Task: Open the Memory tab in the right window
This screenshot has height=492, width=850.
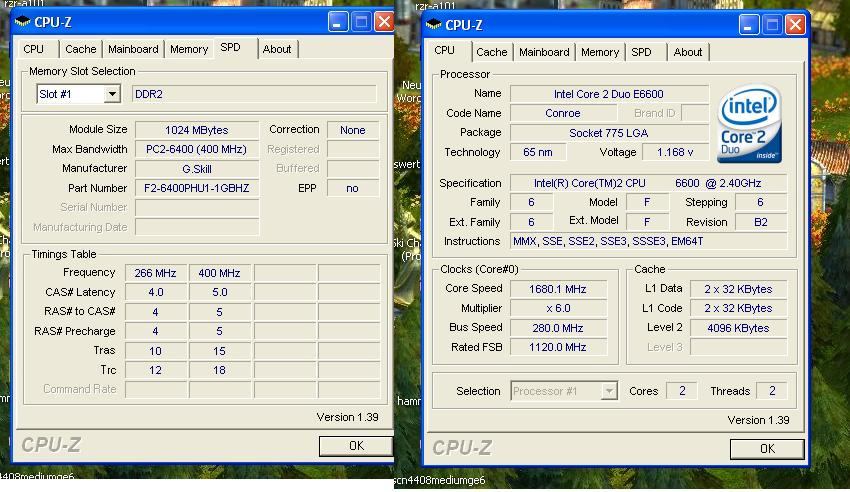Action: (x=600, y=53)
